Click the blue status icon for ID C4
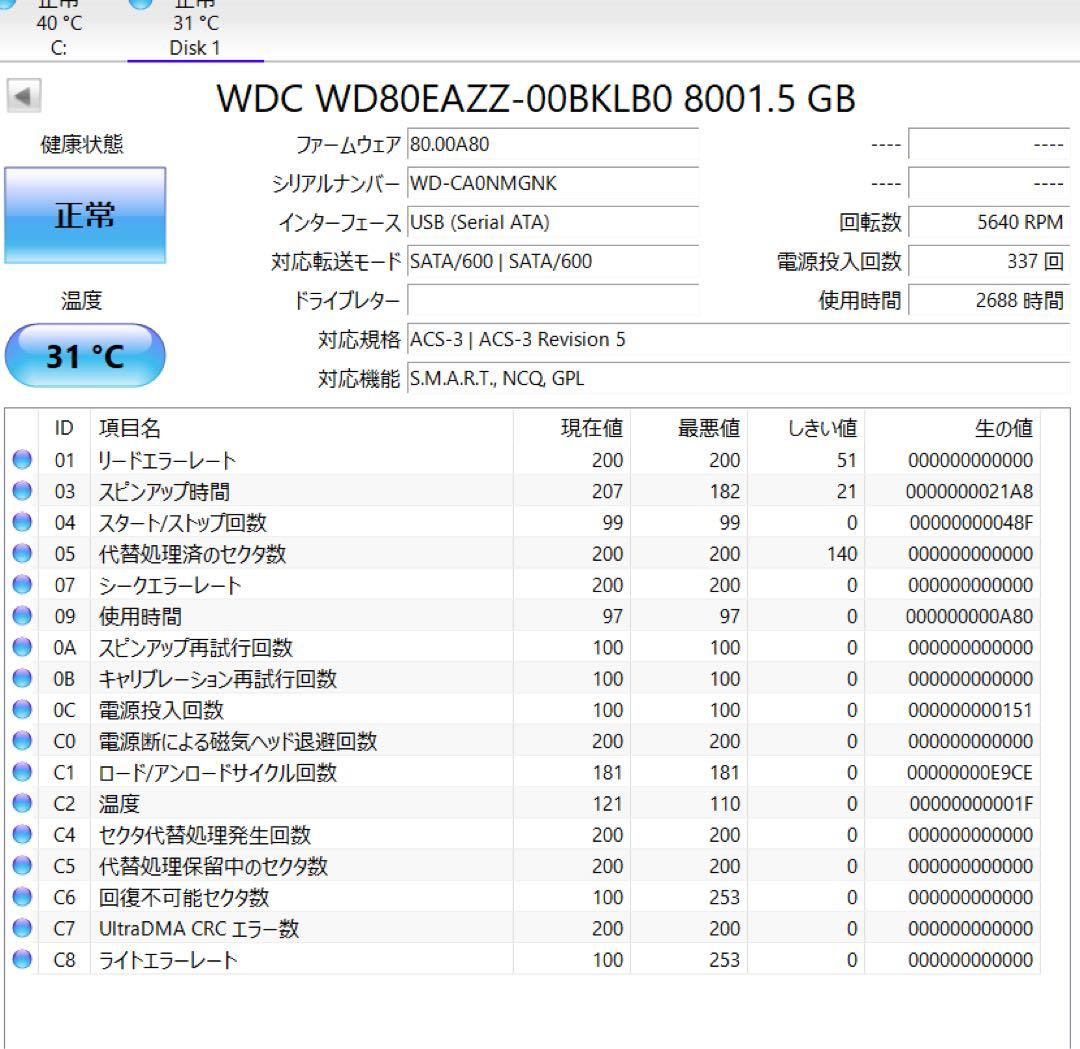The image size is (1080, 1049). 22,834
